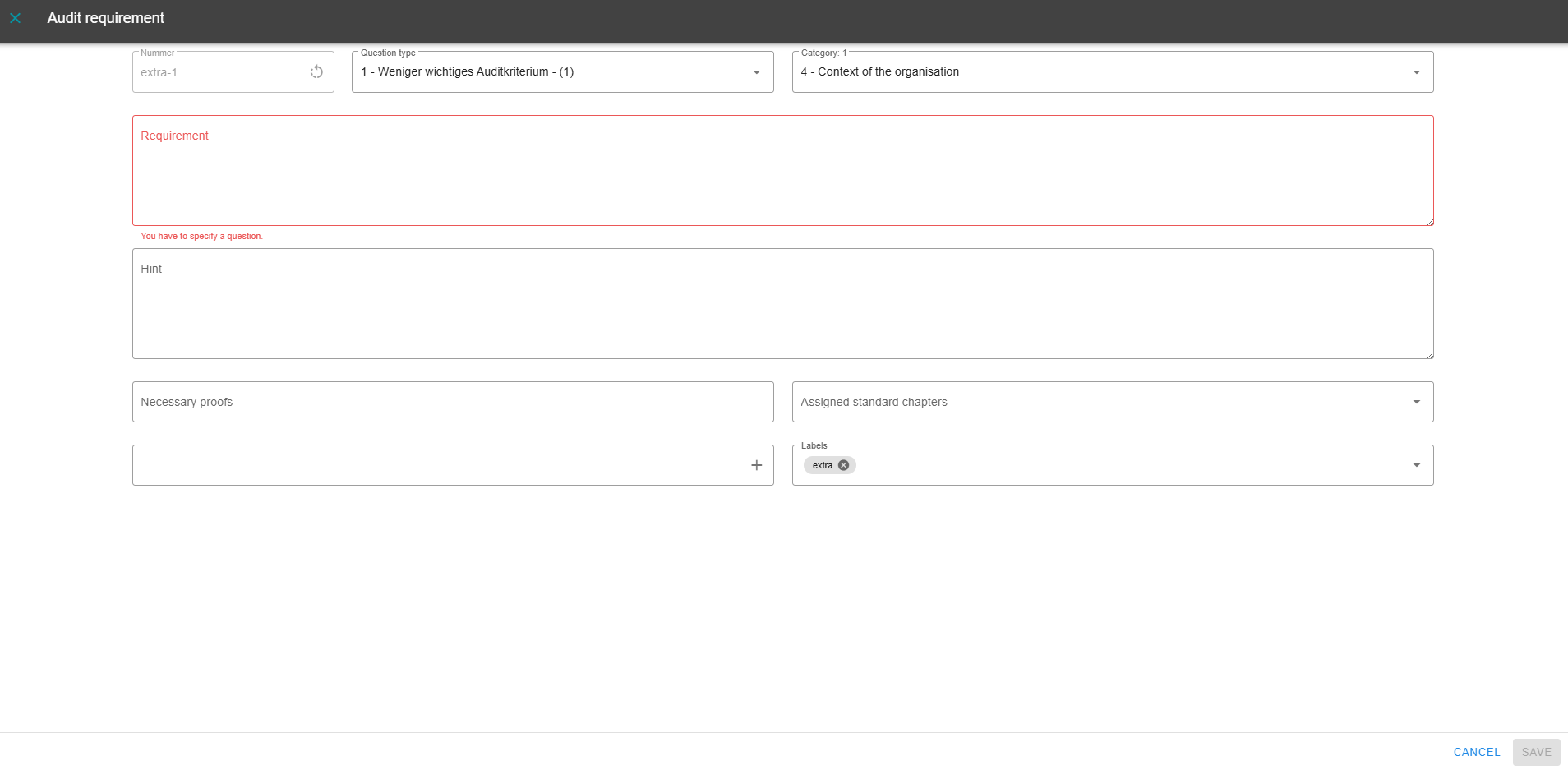1568x770 pixels.
Task: Close the Audit requirement dialog with the X icon
Action: tap(15, 18)
